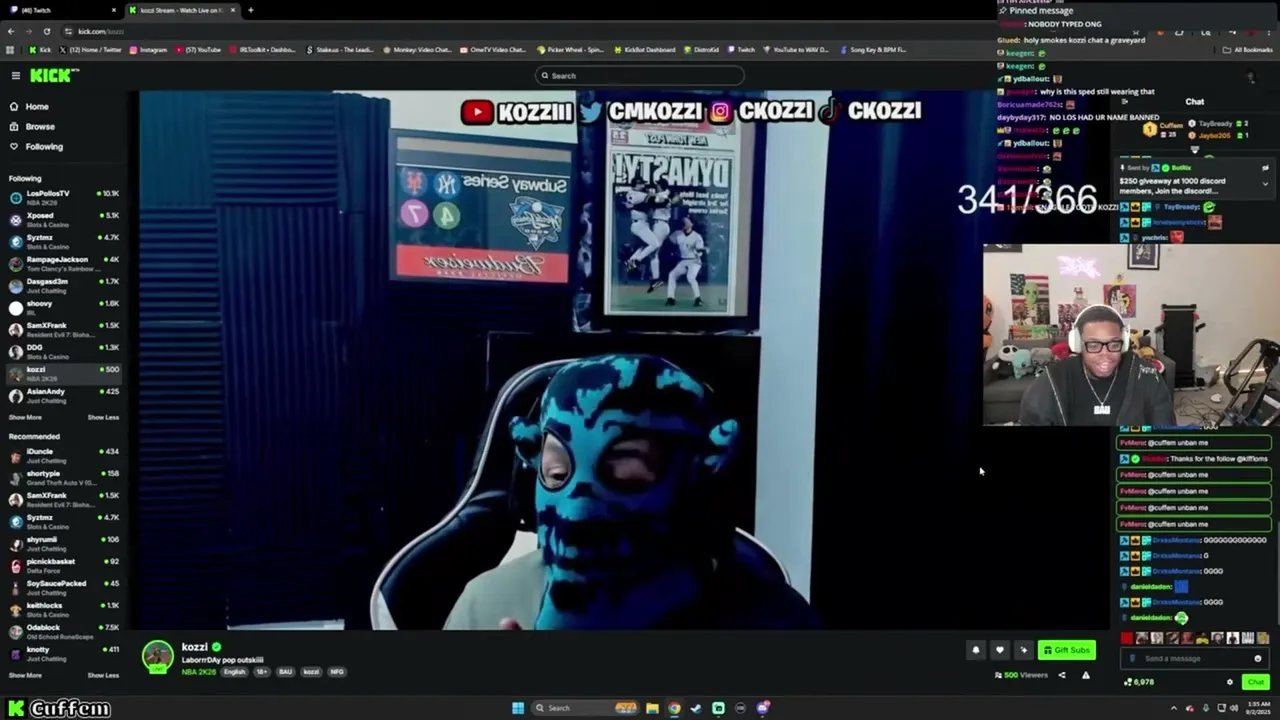Open the Home / Twitter bookmark
Screen dimensions: 1280x720
92,50
